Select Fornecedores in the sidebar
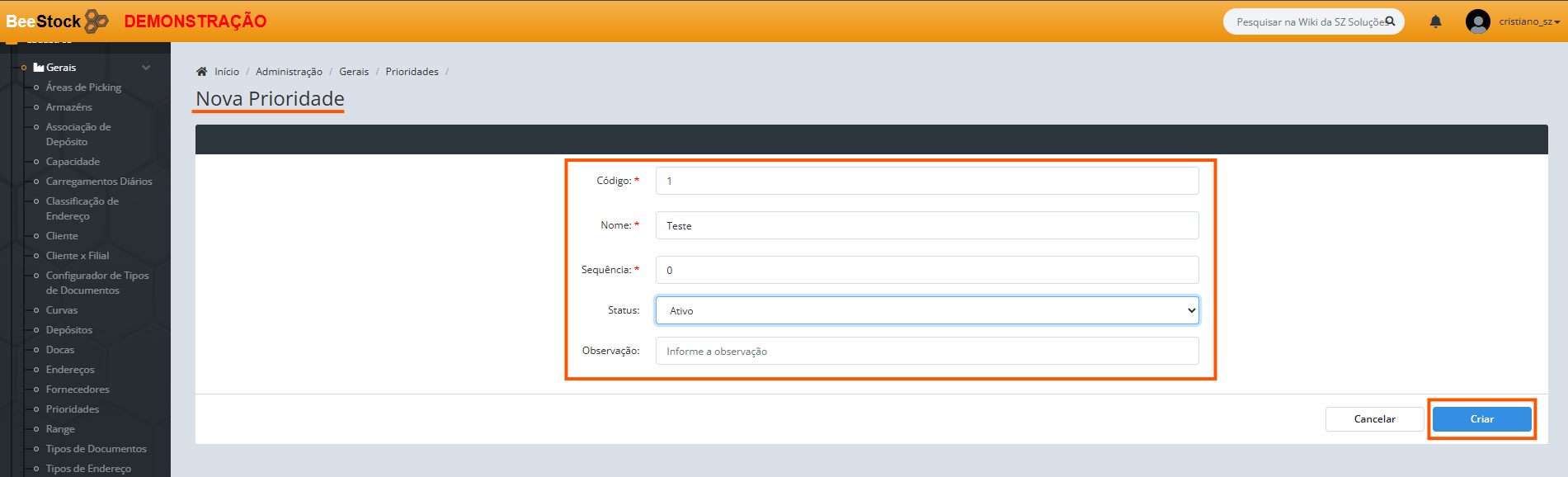Screen dimensions: 1568x477 [x=78, y=390]
